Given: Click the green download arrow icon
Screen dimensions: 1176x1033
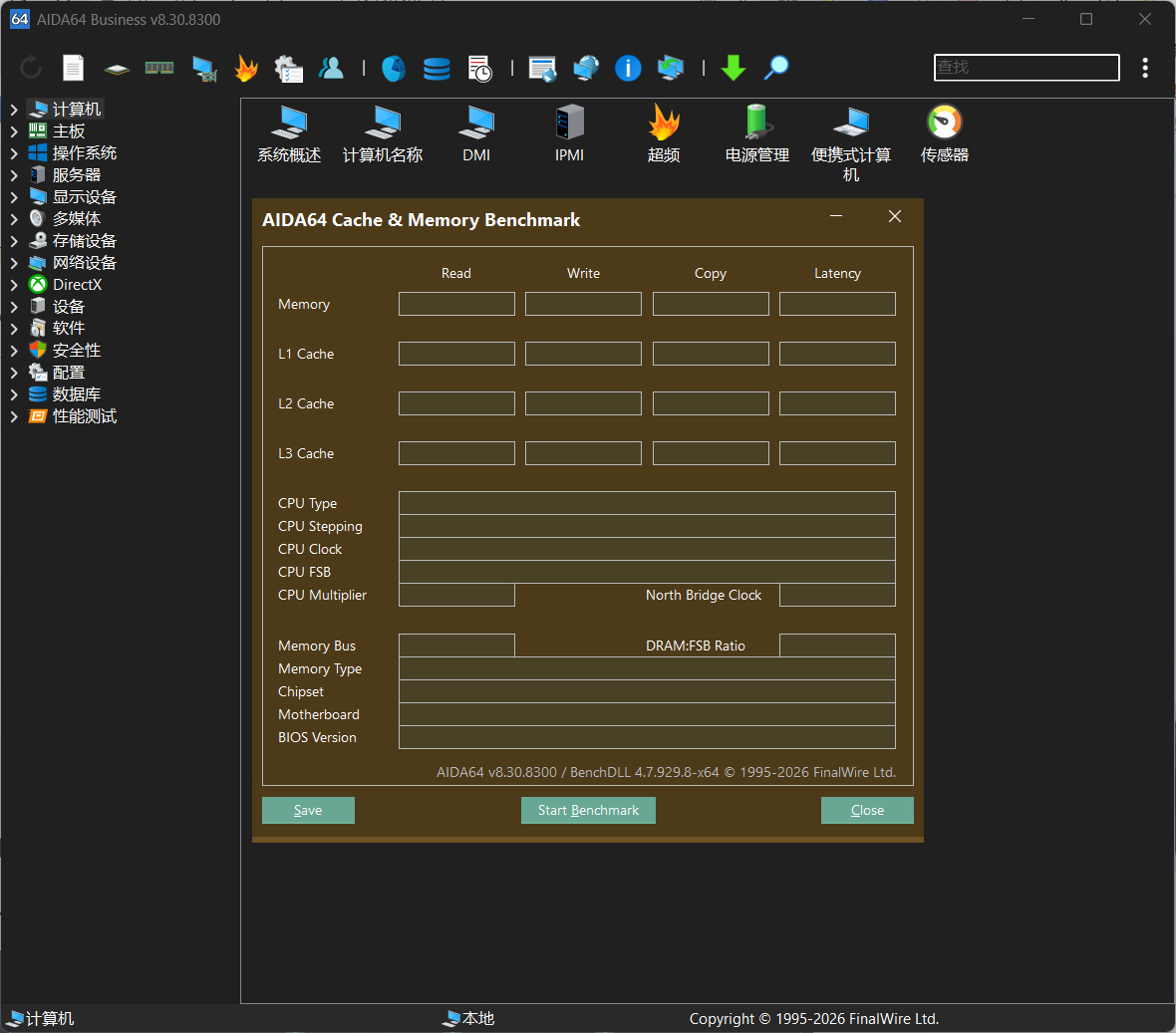Looking at the screenshot, I should (x=733, y=68).
